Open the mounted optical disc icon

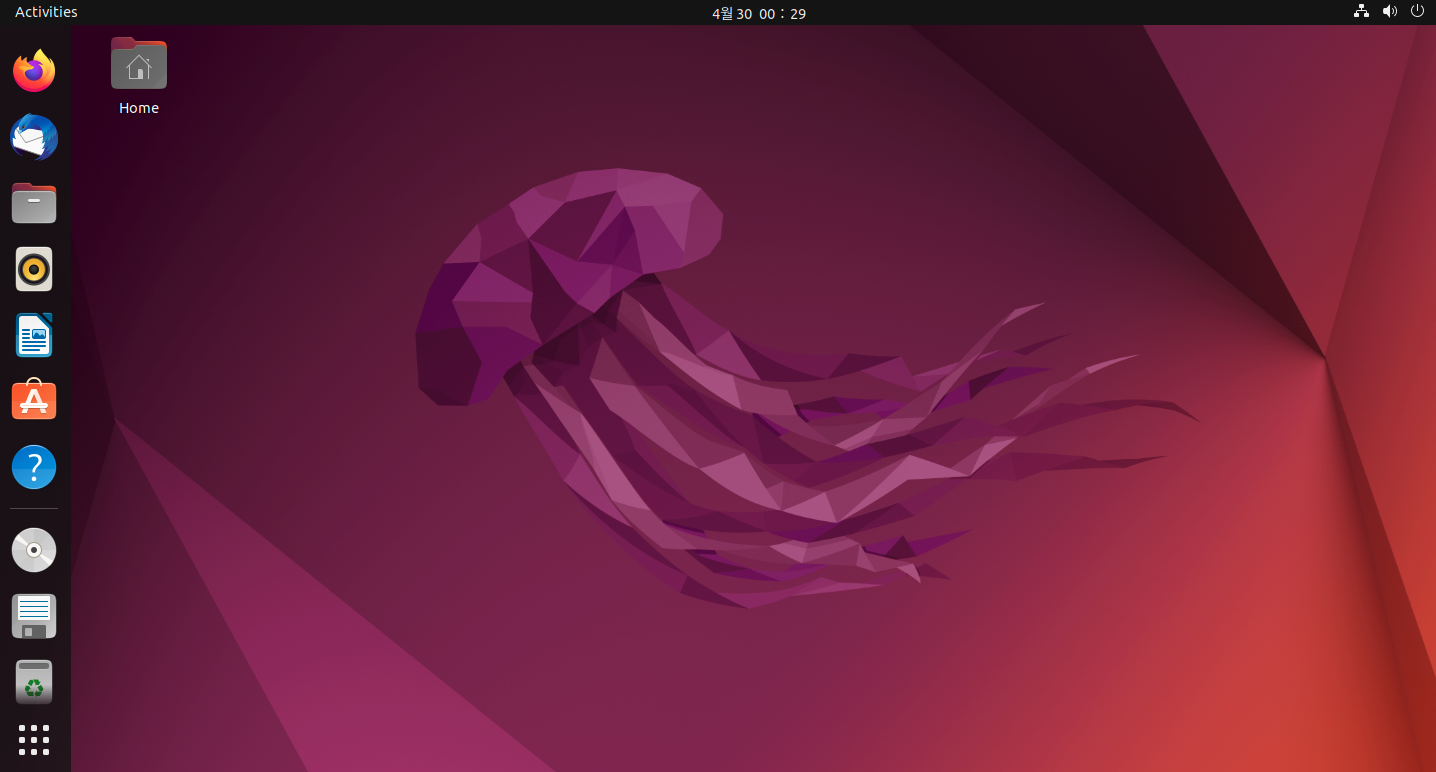coord(34,550)
